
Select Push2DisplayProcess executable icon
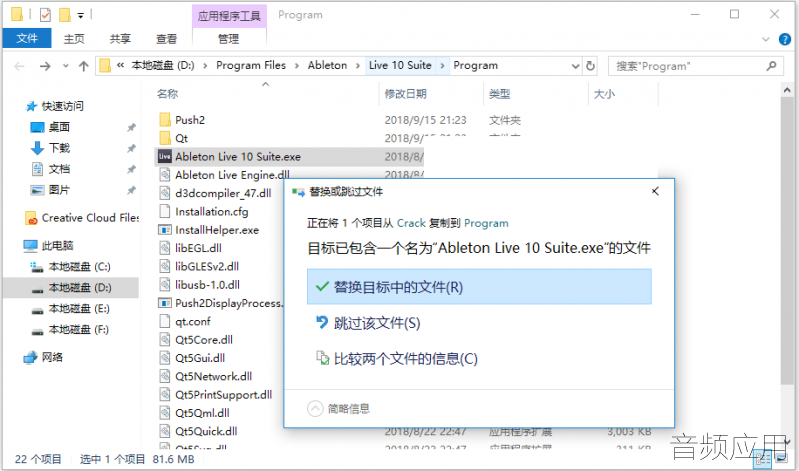coord(165,303)
